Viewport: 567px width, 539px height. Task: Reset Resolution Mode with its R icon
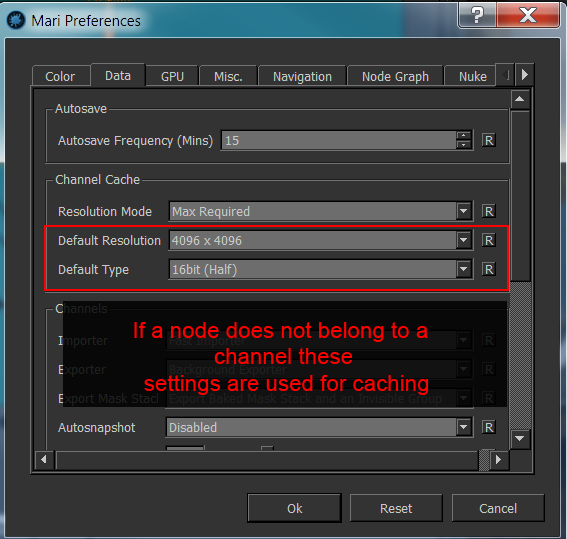(489, 211)
